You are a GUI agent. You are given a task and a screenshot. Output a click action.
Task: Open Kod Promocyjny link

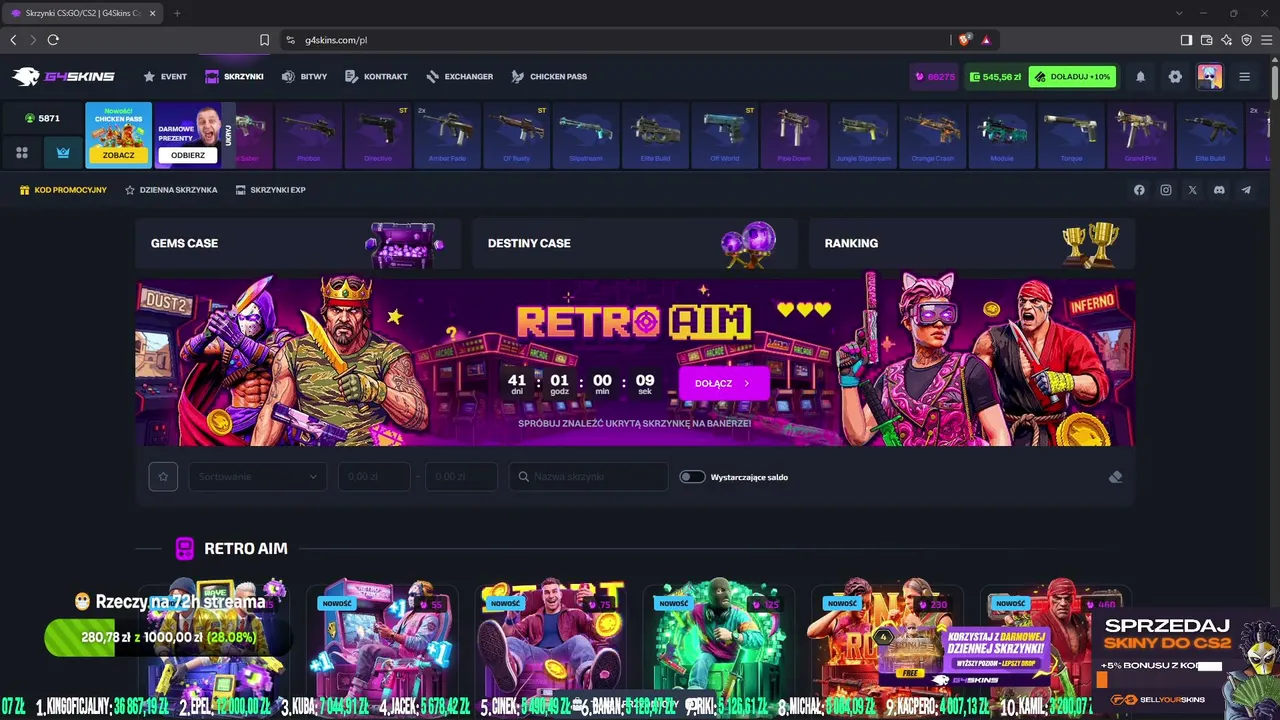[63, 190]
